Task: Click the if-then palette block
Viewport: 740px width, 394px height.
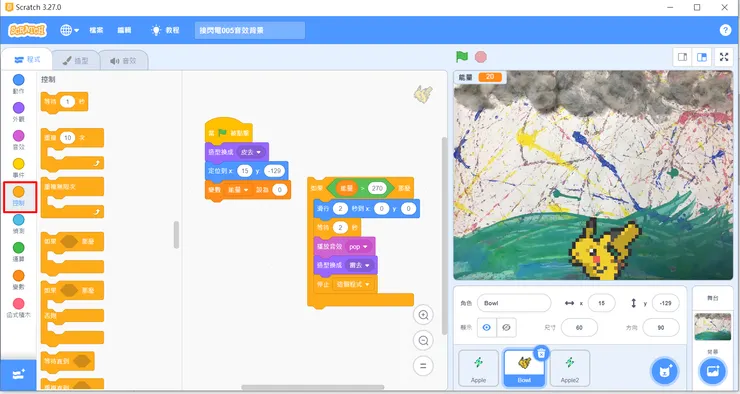Action: pos(73,253)
